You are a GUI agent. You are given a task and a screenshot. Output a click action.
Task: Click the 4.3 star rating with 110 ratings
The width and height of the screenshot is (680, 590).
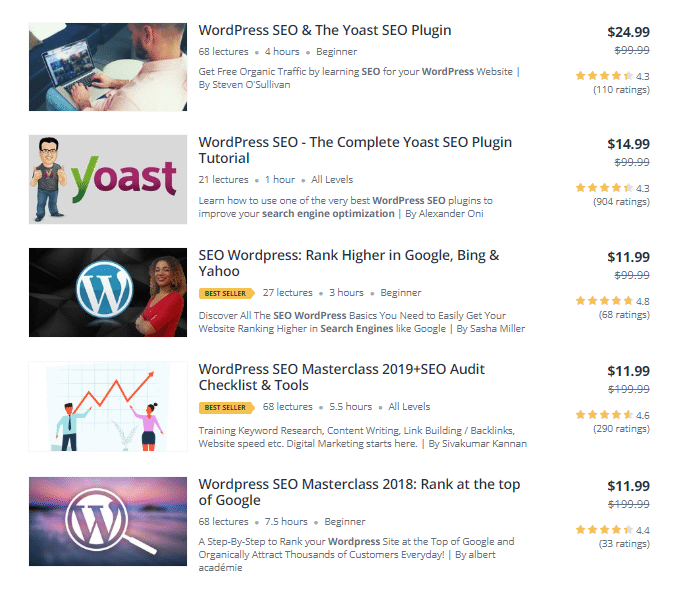[604, 76]
